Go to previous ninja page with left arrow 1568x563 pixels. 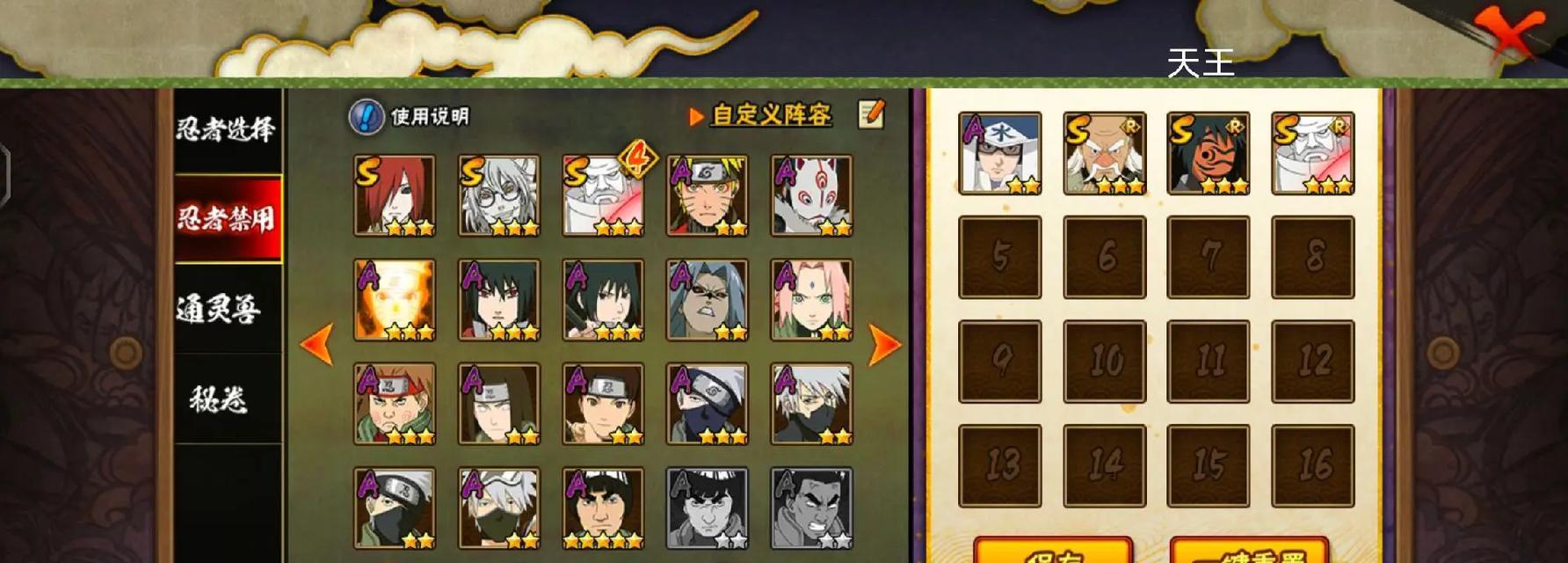point(316,344)
